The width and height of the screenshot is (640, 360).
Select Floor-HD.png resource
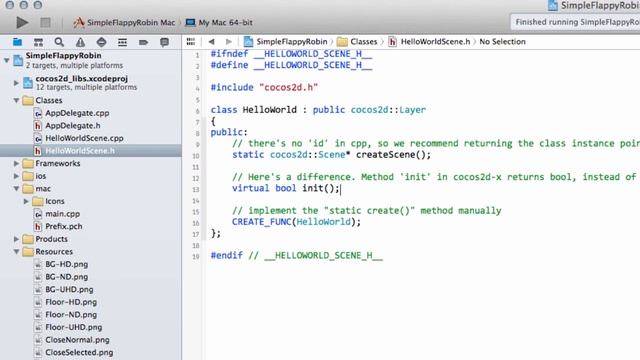71,302
